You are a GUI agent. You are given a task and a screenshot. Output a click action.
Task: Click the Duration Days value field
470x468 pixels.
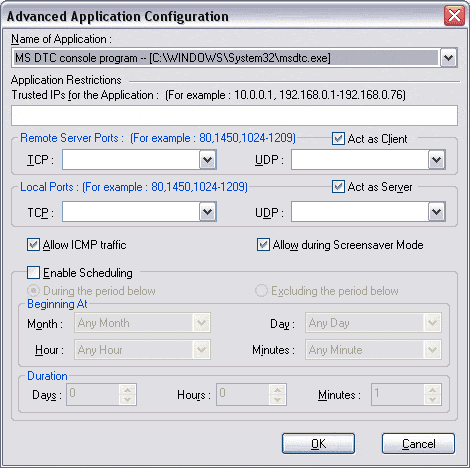[x=93, y=394]
